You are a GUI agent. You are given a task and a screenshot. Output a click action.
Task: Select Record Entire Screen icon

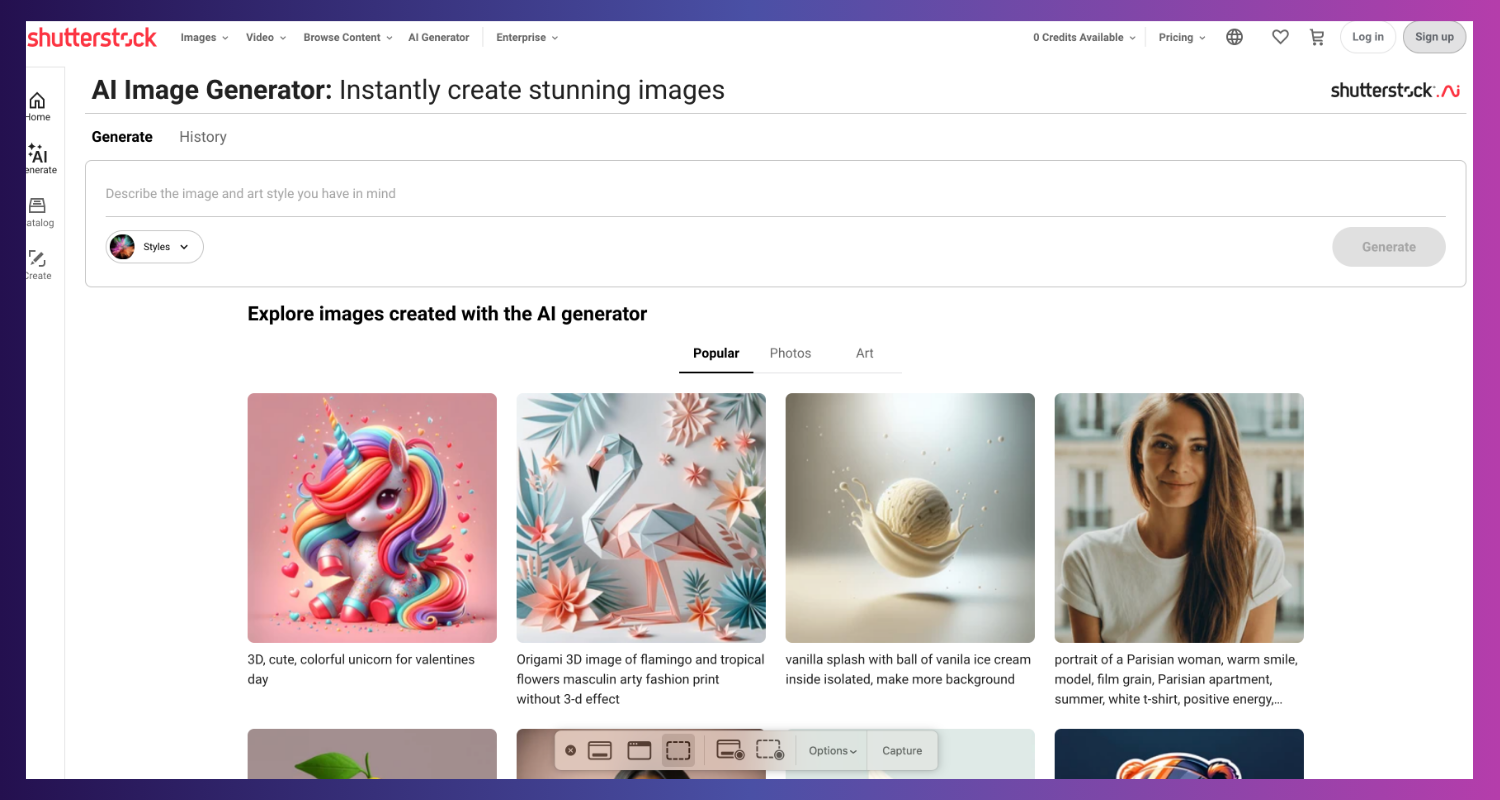tap(730, 751)
